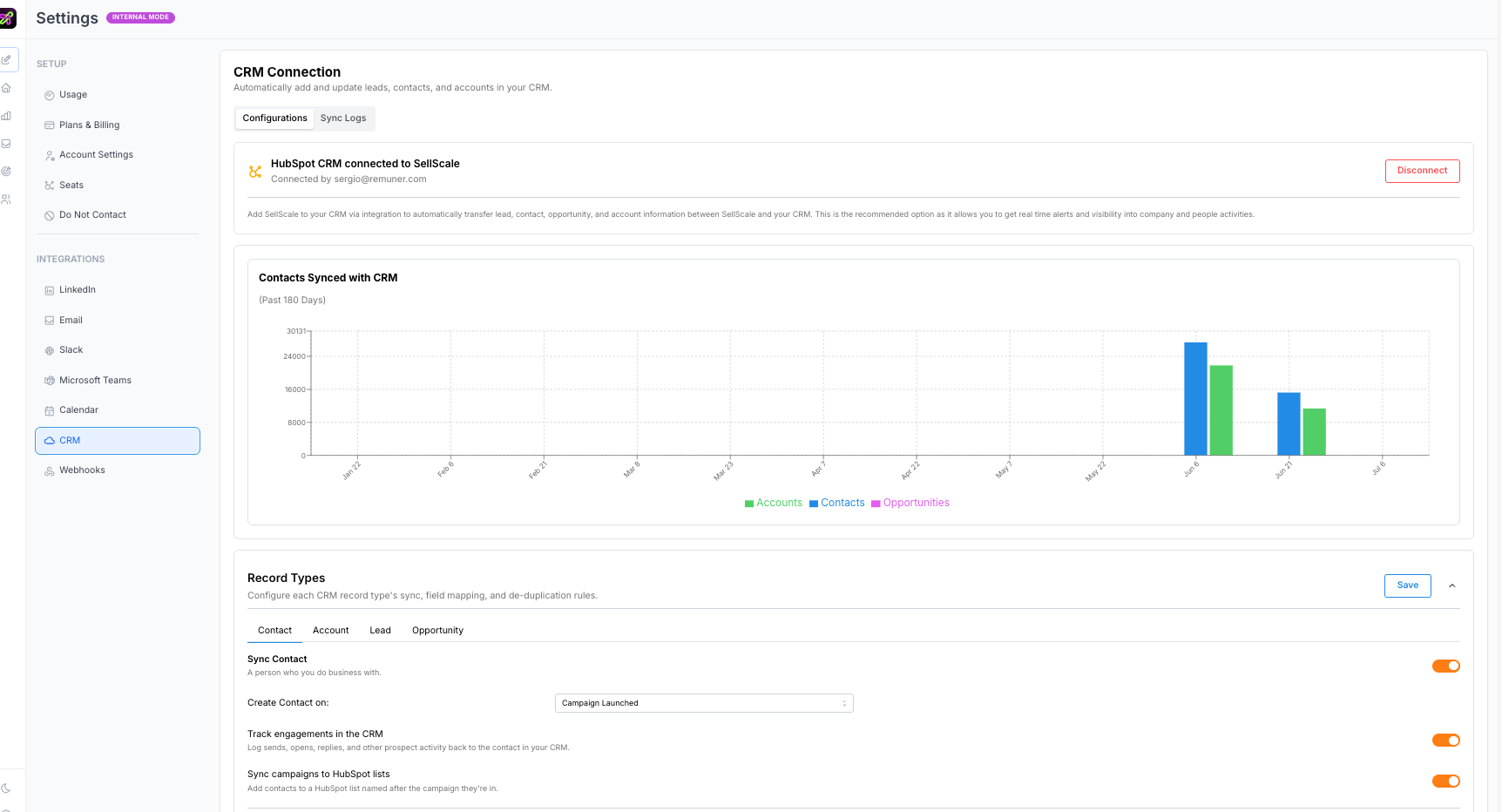Click the Slack icon in Integrations
Screen dimensions: 1502x812
pos(50,350)
